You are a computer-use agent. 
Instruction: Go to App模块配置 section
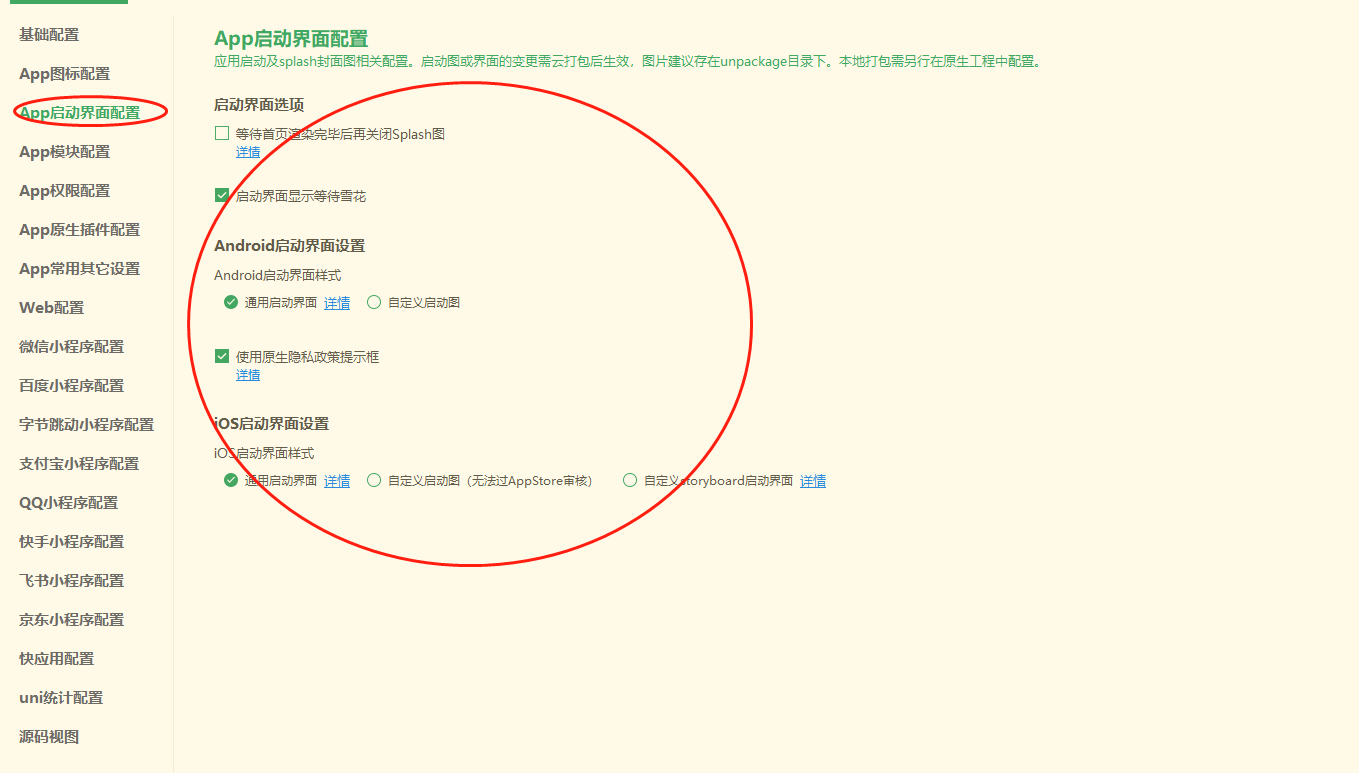pos(65,152)
